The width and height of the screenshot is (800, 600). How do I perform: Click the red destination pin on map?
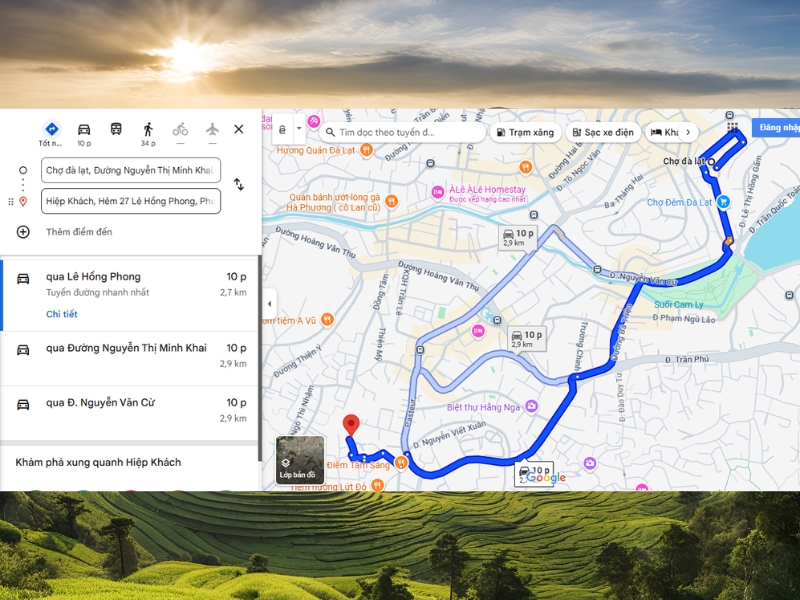350,424
